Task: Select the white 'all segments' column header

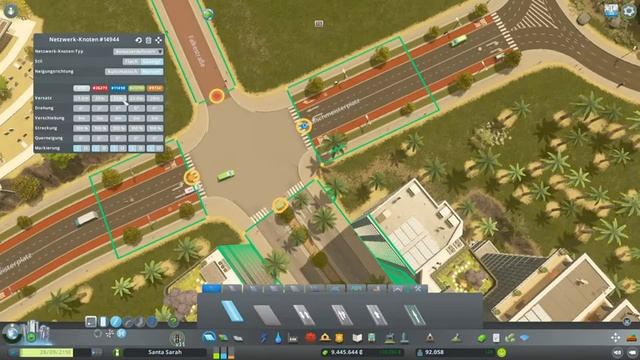Action: 82,88
